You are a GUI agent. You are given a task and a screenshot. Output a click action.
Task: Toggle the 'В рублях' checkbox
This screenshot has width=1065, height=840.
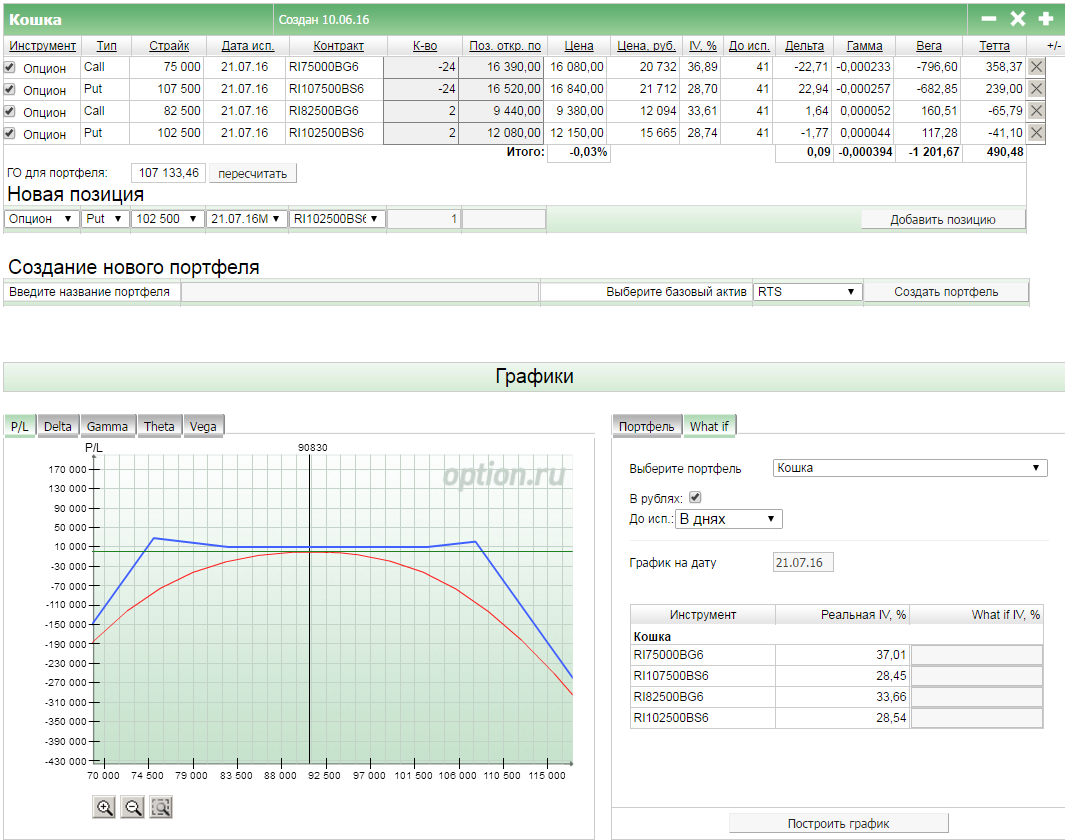[x=695, y=497]
